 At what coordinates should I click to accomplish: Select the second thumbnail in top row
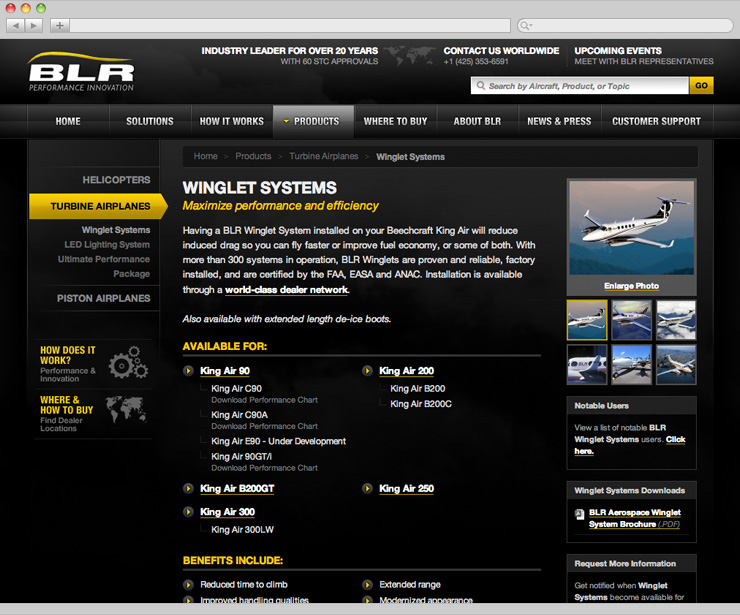click(631, 320)
